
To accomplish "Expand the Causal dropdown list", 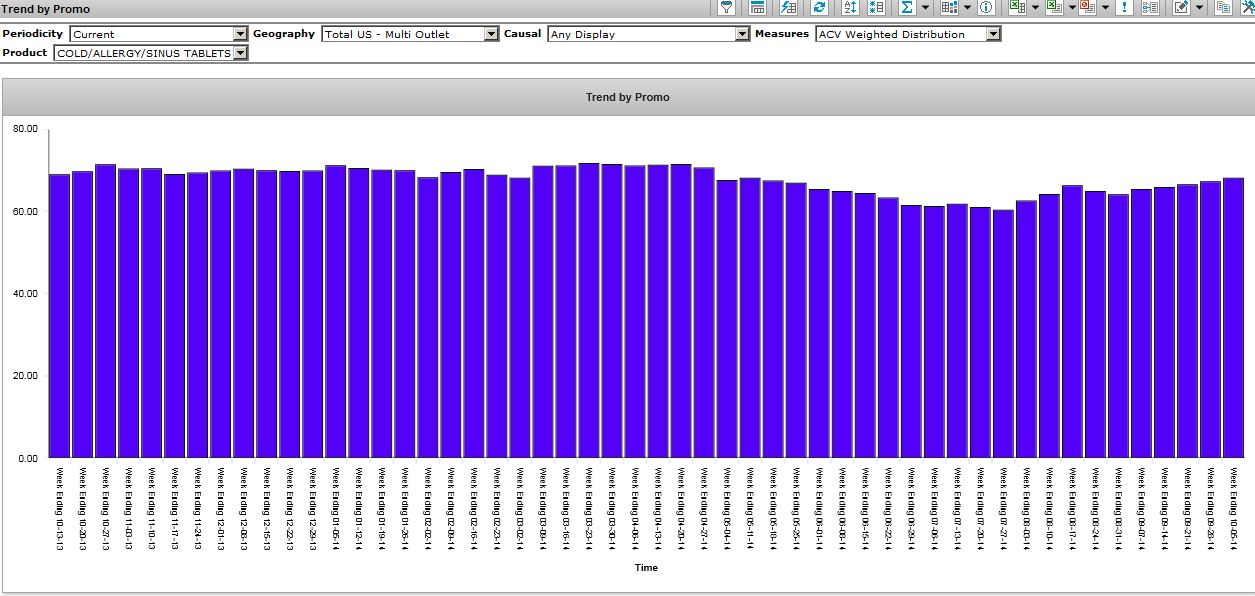I will click(742, 34).
